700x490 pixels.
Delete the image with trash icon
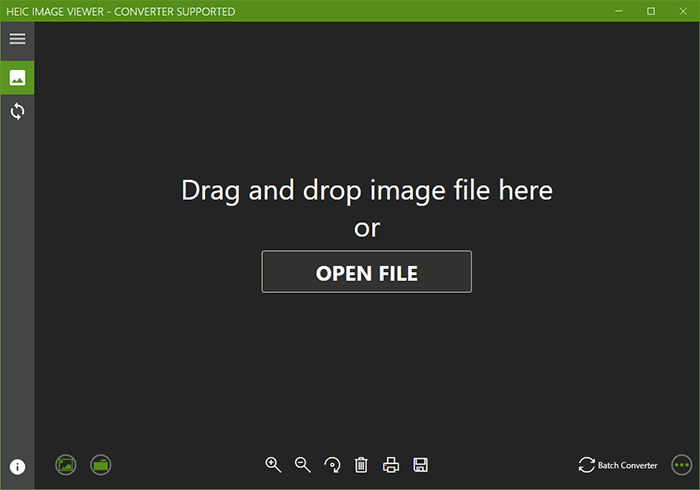point(361,464)
